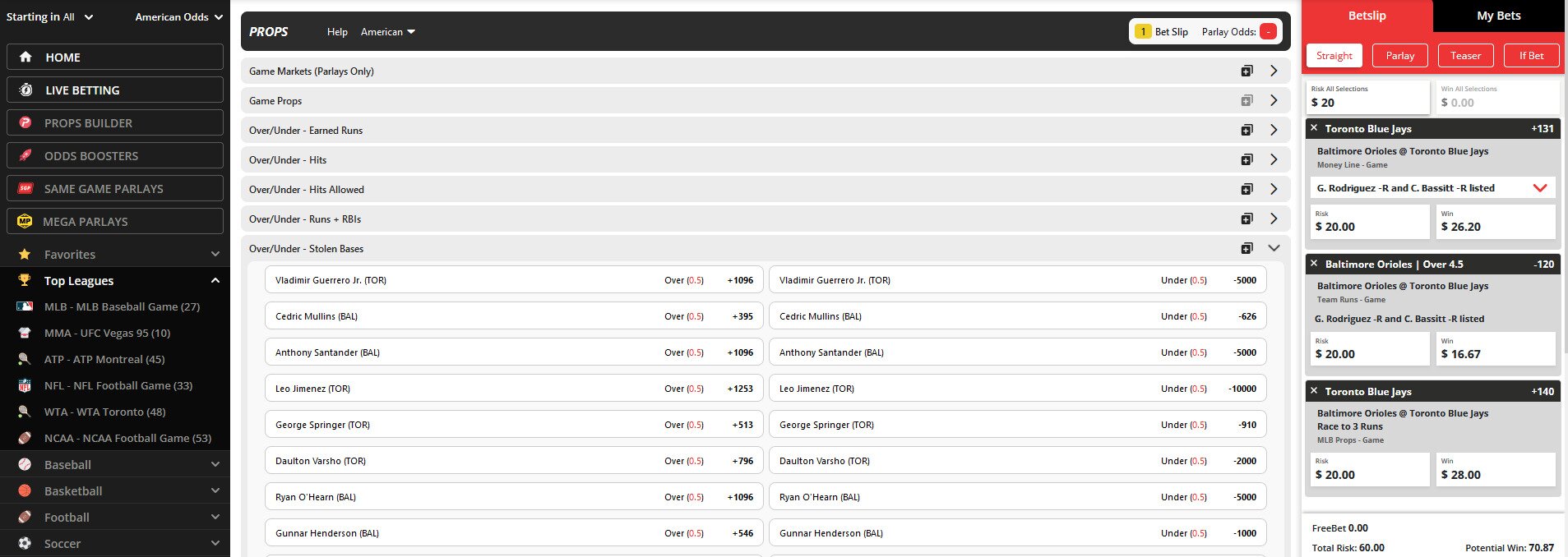Open the American odds format dropdown in Props bar
Image resolution: width=1568 pixels, height=557 pixels.
pyautogui.click(x=388, y=32)
